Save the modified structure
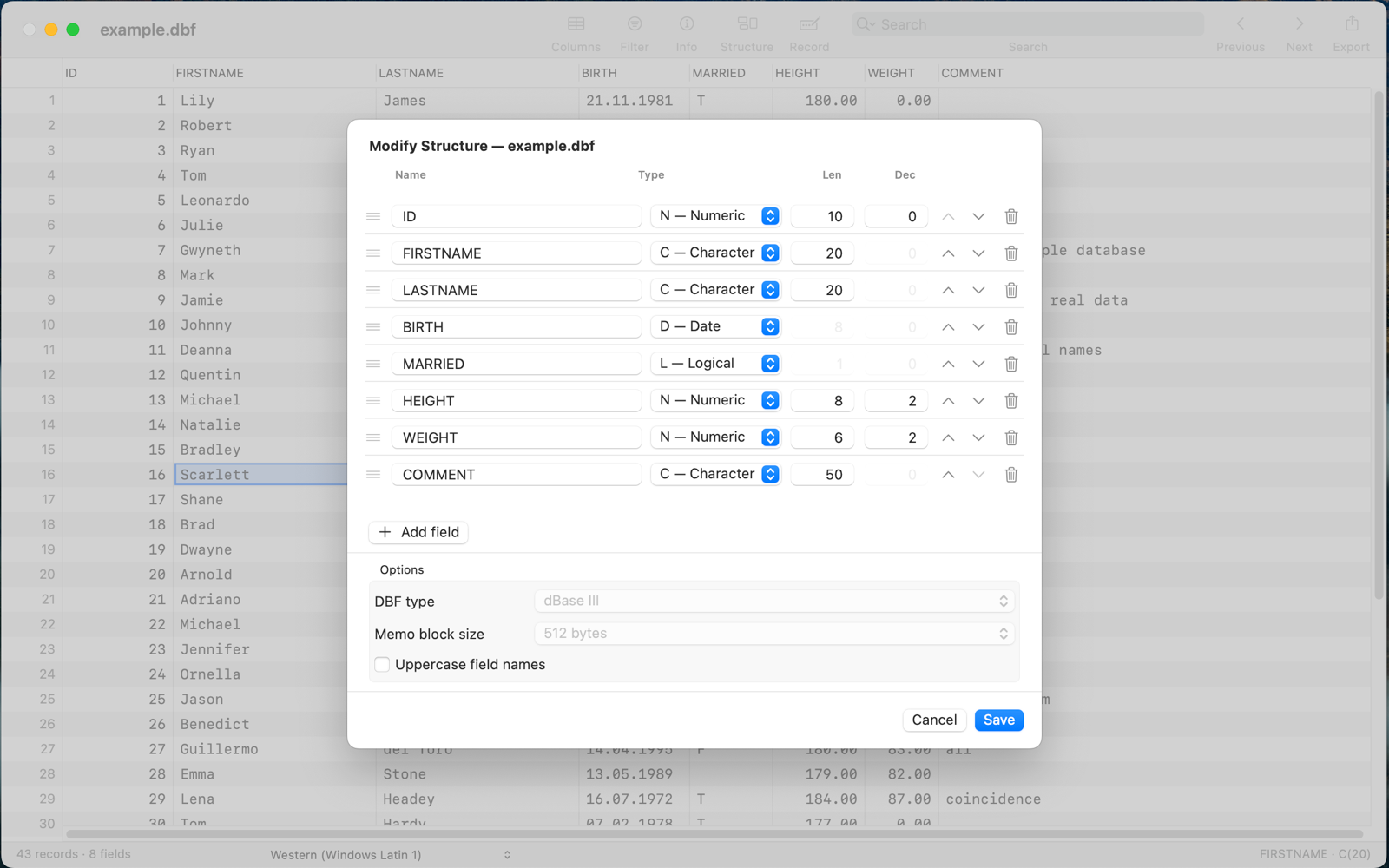The height and width of the screenshot is (868, 1389). tap(999, 720)
